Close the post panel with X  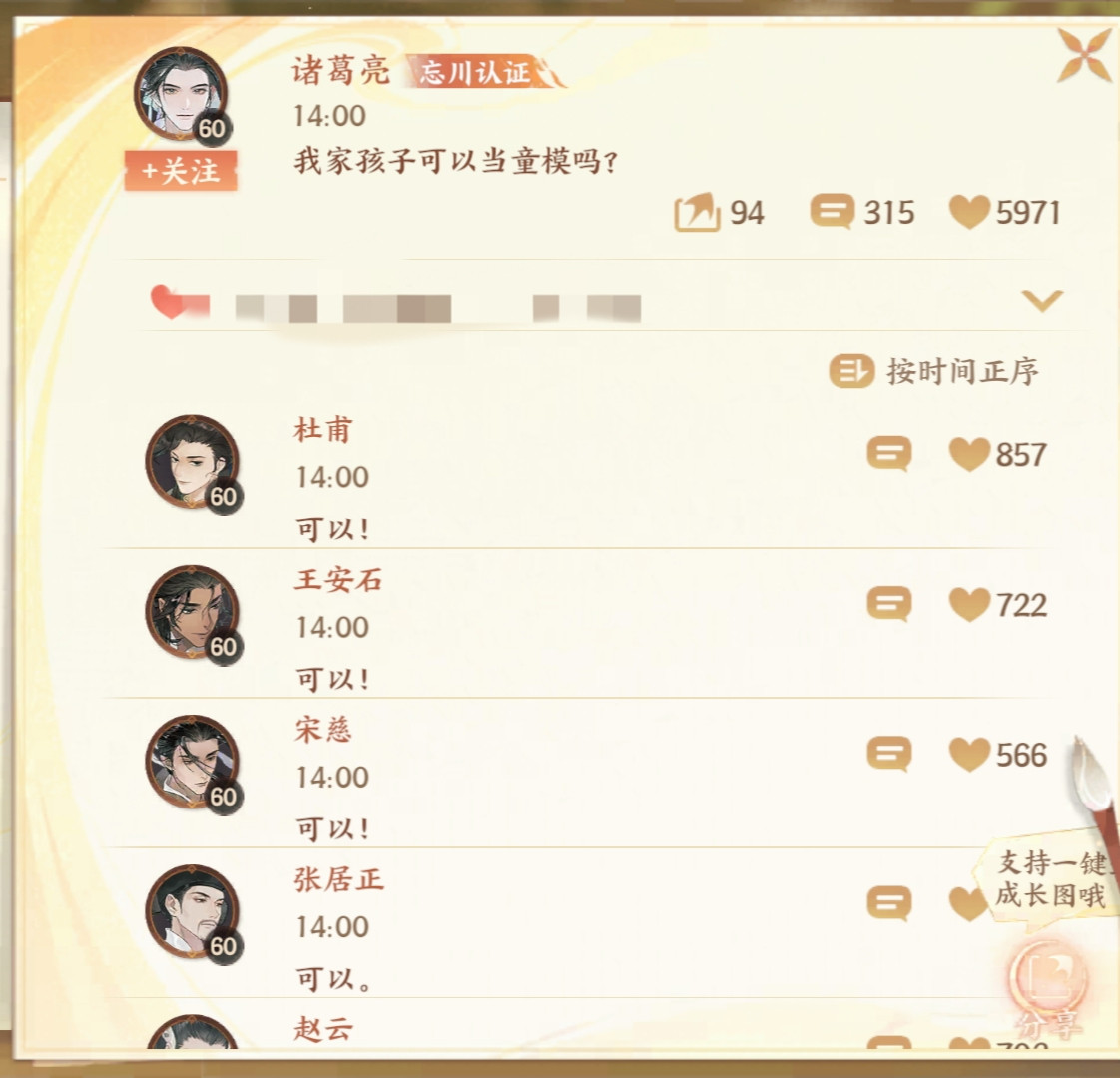click(x=1085, y=55)
